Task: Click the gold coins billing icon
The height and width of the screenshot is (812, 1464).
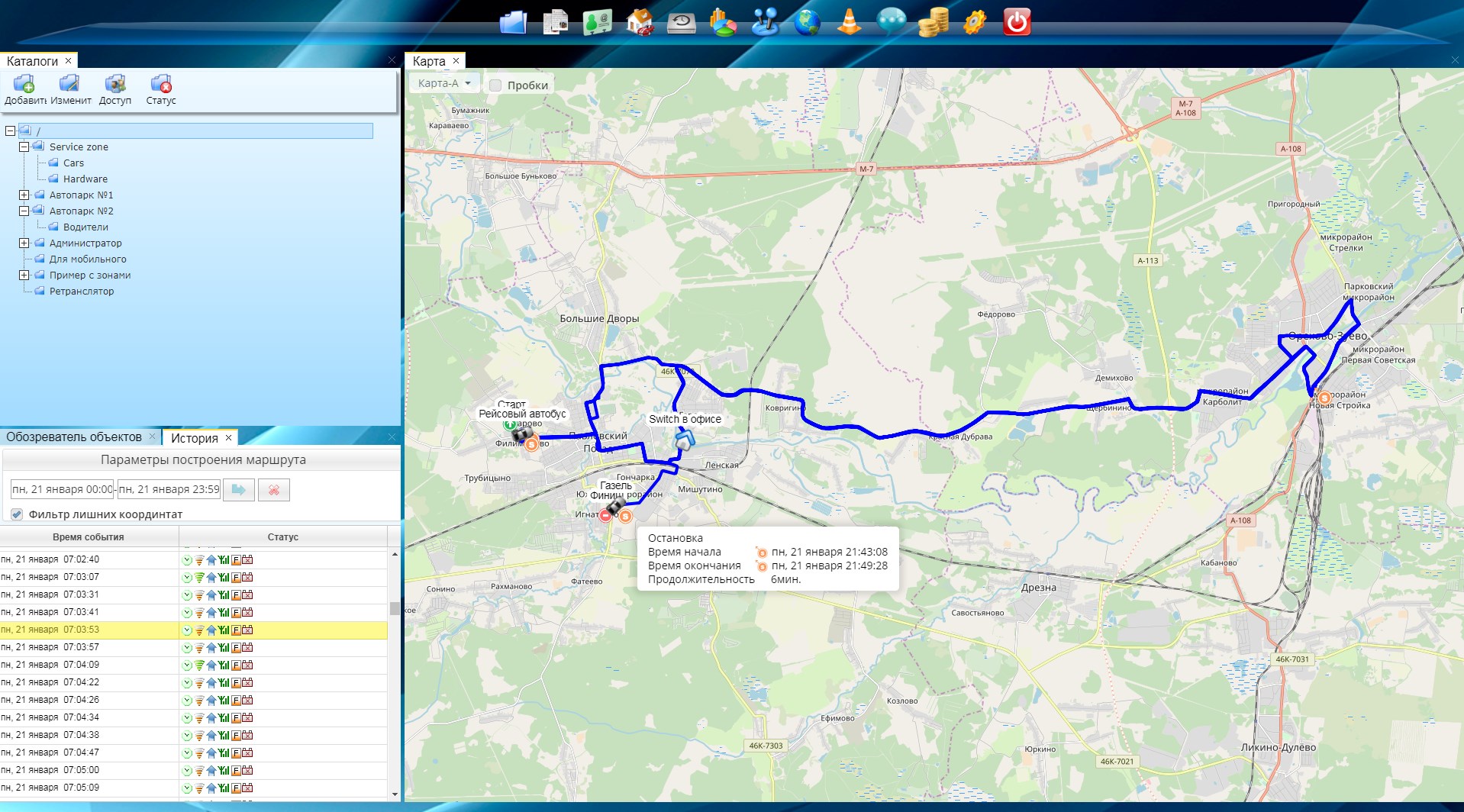Action: point(933,22)
